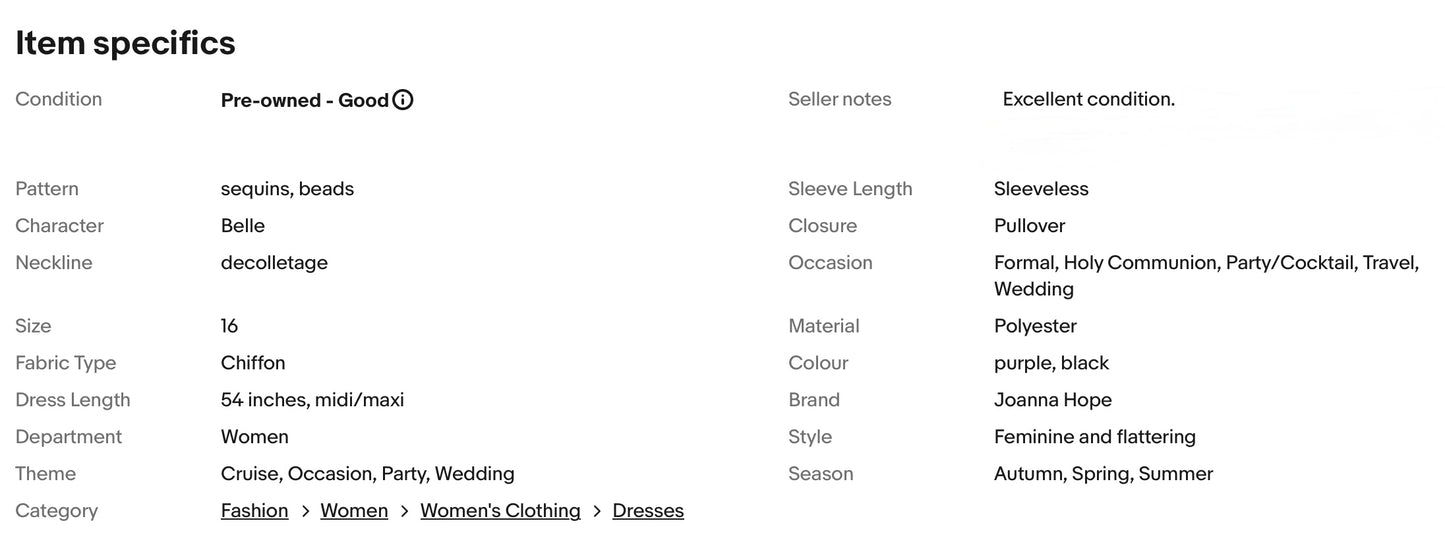Follow the Dresses category link
Image resolution: width=1445 pixels, height=556 pixels.
point(648,511)
